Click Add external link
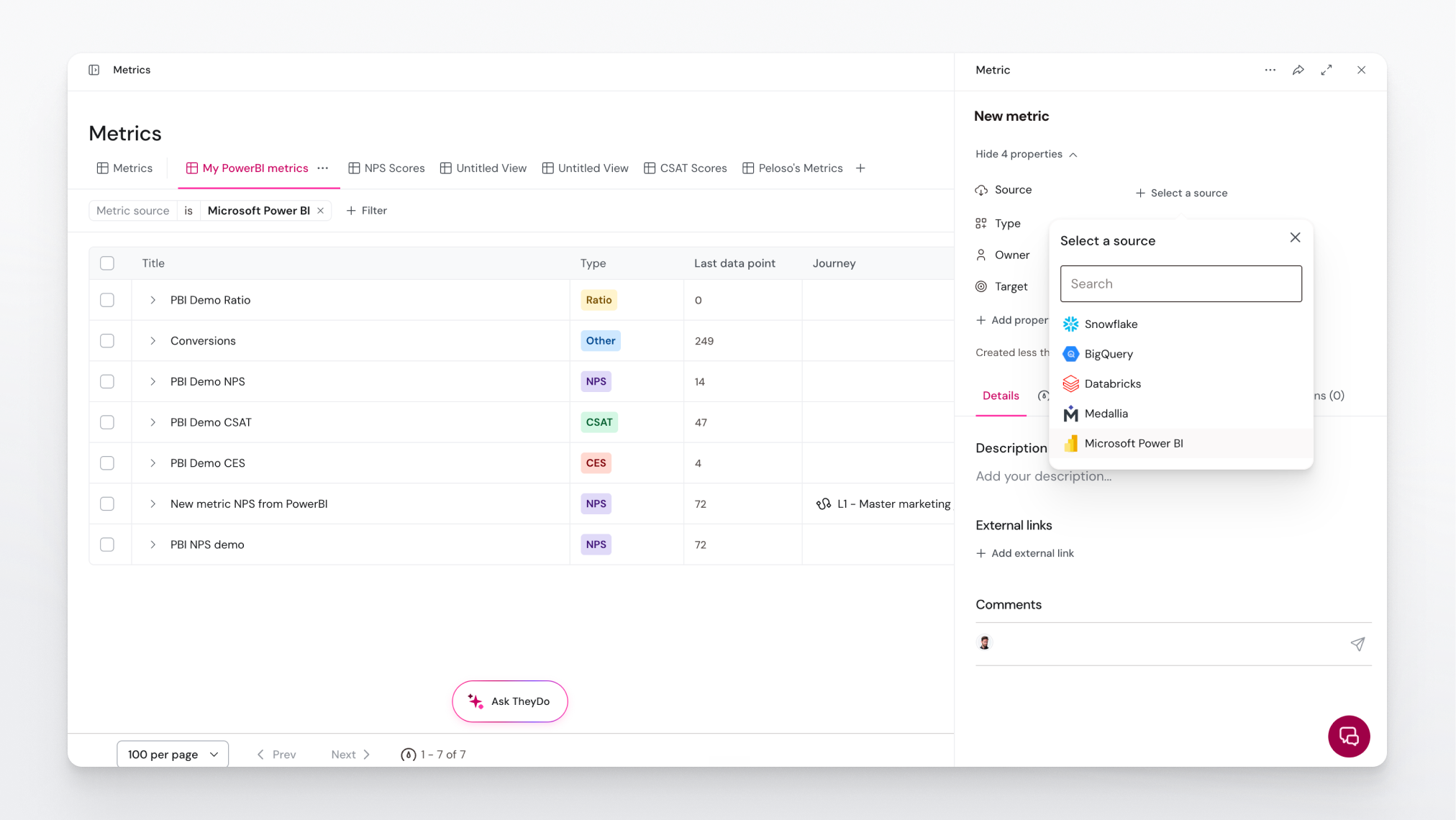The width and height of the screenshot is (1456, 820). (x=1024, y=553)
